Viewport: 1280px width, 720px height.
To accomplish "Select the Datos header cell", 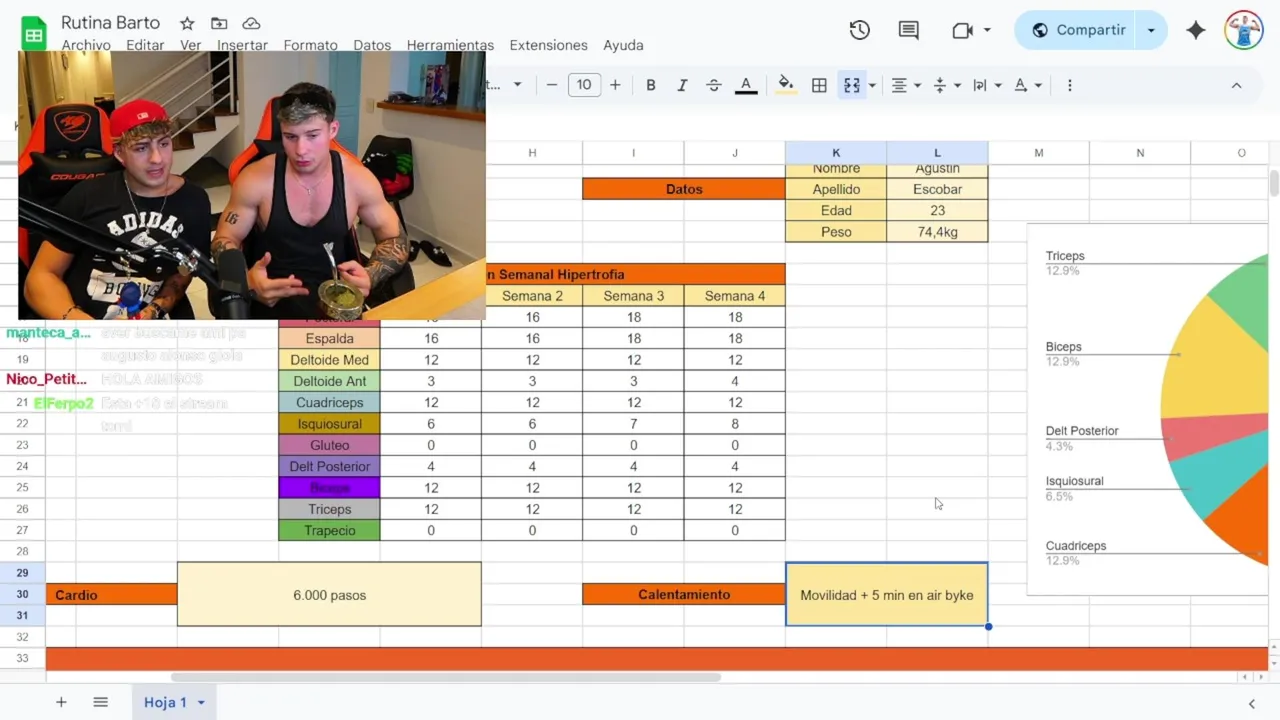I will point(684,189).
